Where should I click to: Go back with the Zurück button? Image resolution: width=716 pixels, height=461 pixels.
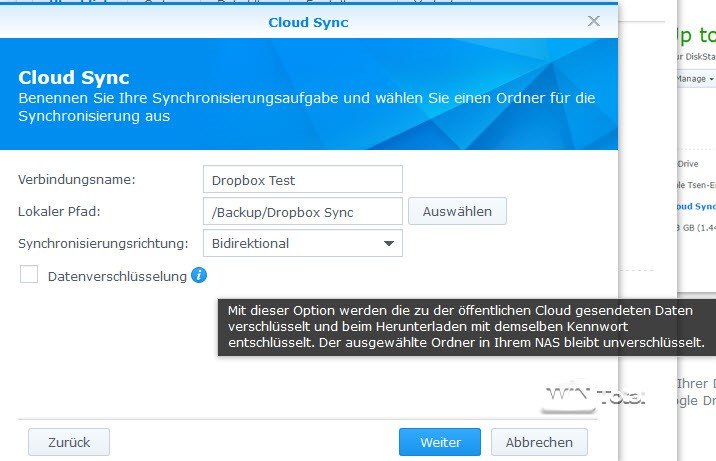point(69,442)
